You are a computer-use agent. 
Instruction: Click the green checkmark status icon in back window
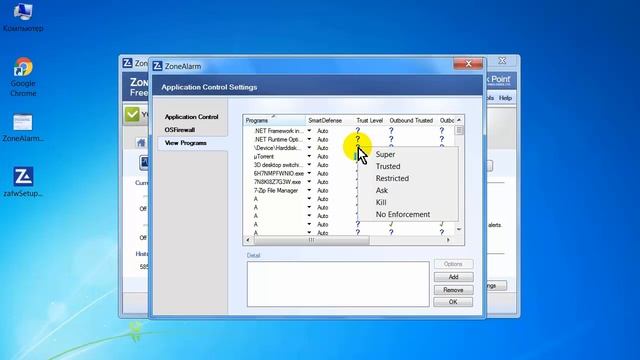click(132, 114)
